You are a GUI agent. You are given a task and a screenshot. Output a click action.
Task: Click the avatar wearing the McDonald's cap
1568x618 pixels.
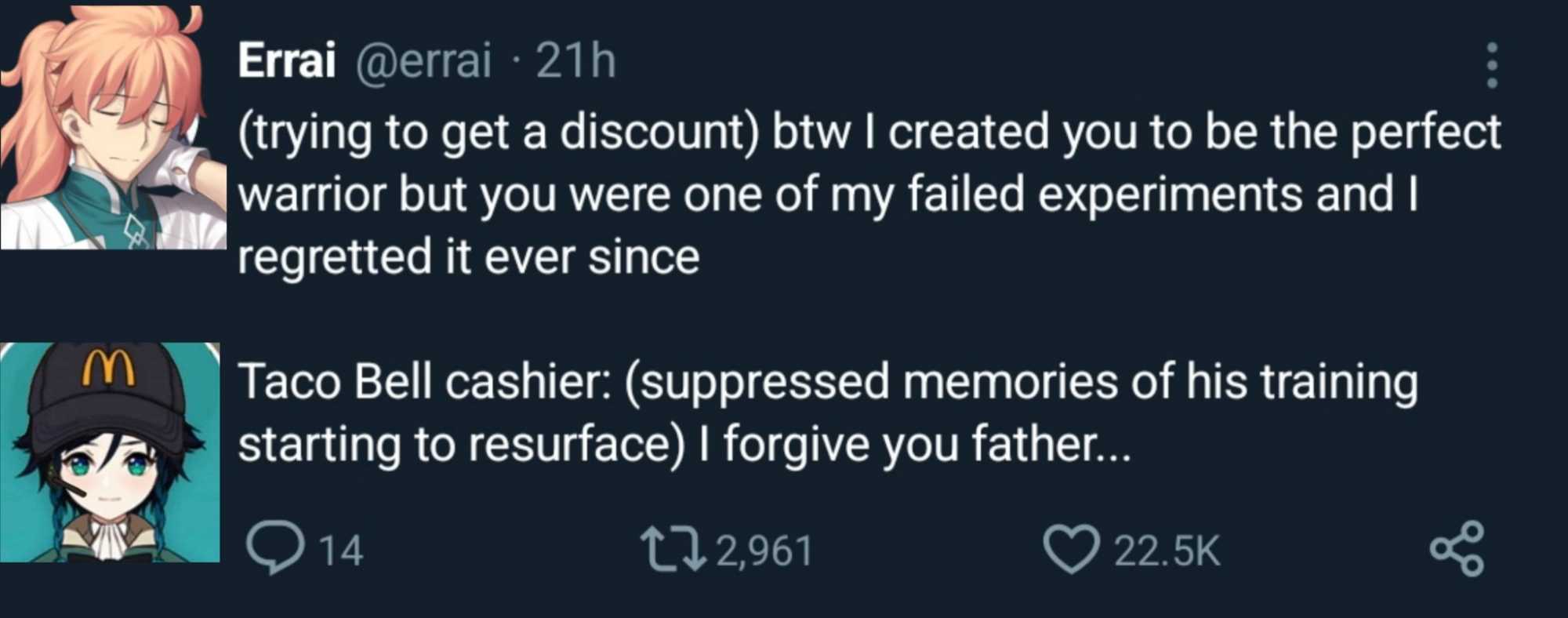(x=110, y=453)
